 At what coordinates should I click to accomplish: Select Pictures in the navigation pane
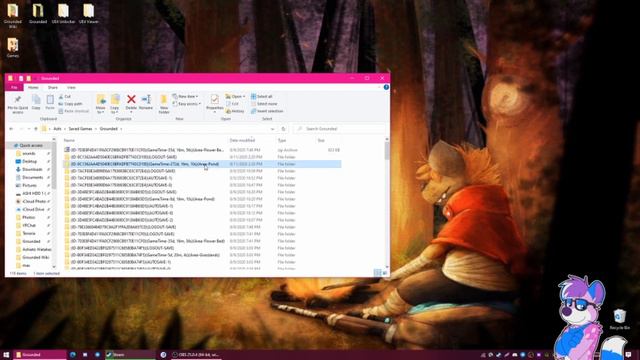[x=29, y=185]
